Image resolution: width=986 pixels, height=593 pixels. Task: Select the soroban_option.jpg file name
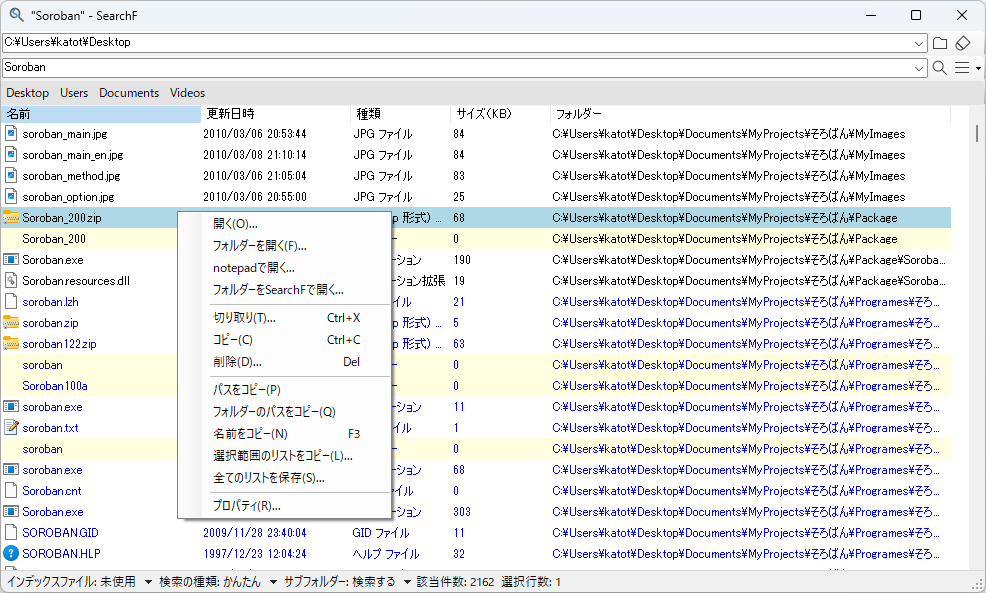pyautogui.click(x=69, y=197)
